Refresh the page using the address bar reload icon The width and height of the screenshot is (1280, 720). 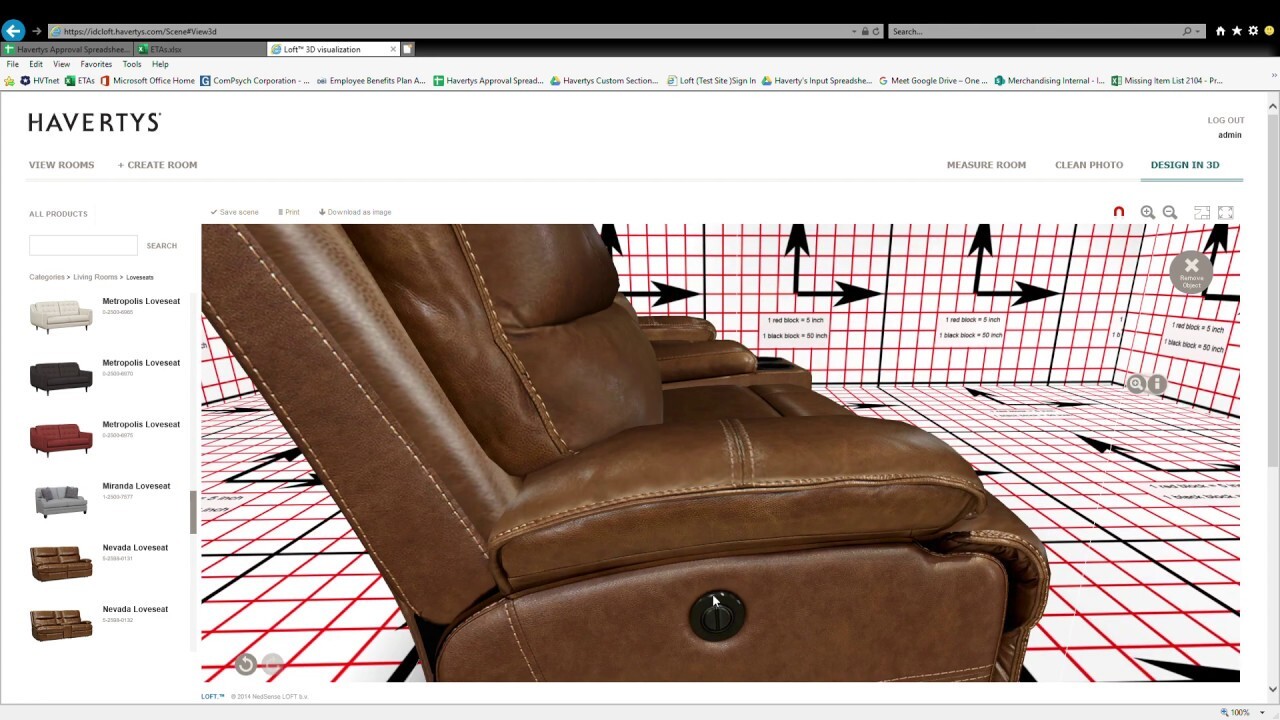pyautogui.click(x=876, y=31)
